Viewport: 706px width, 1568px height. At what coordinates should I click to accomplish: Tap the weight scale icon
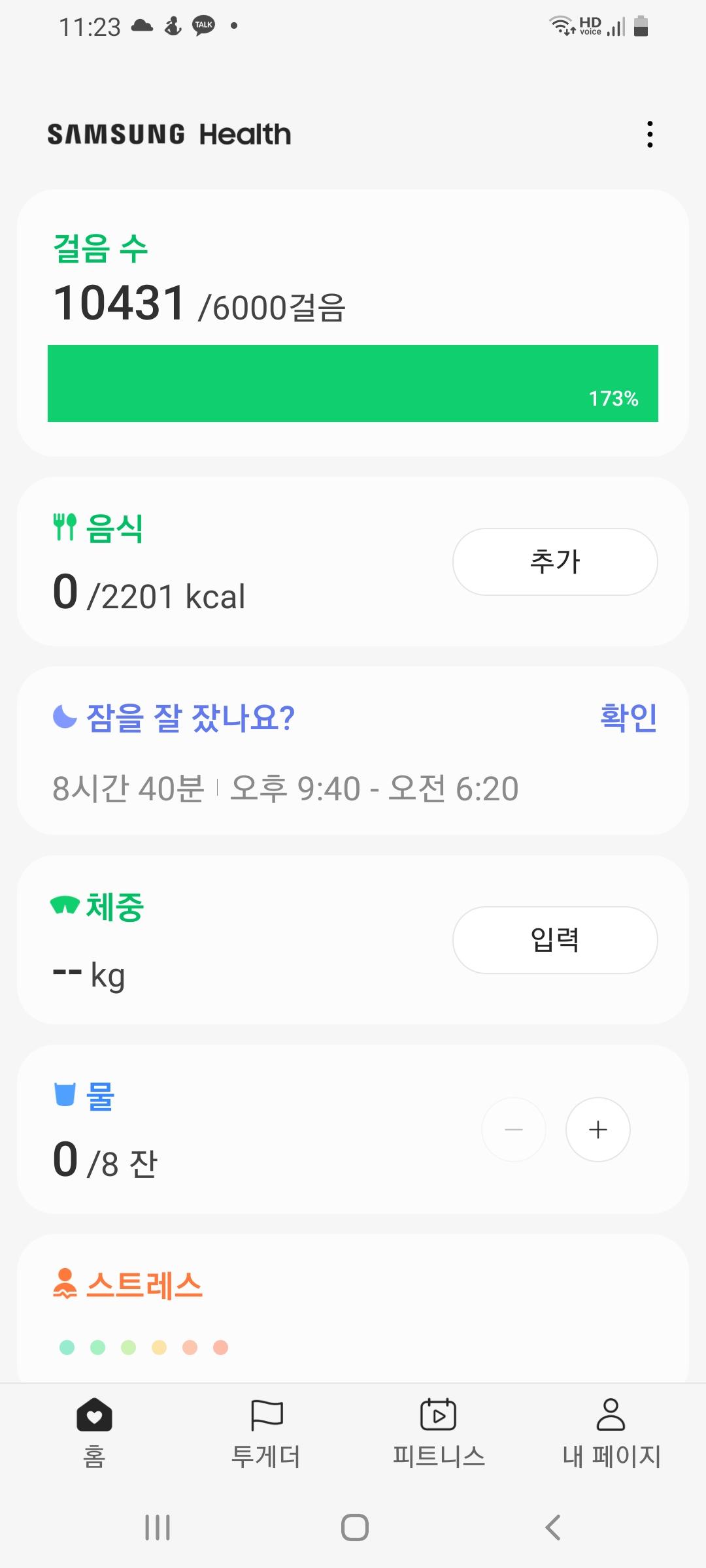(65, 906)
